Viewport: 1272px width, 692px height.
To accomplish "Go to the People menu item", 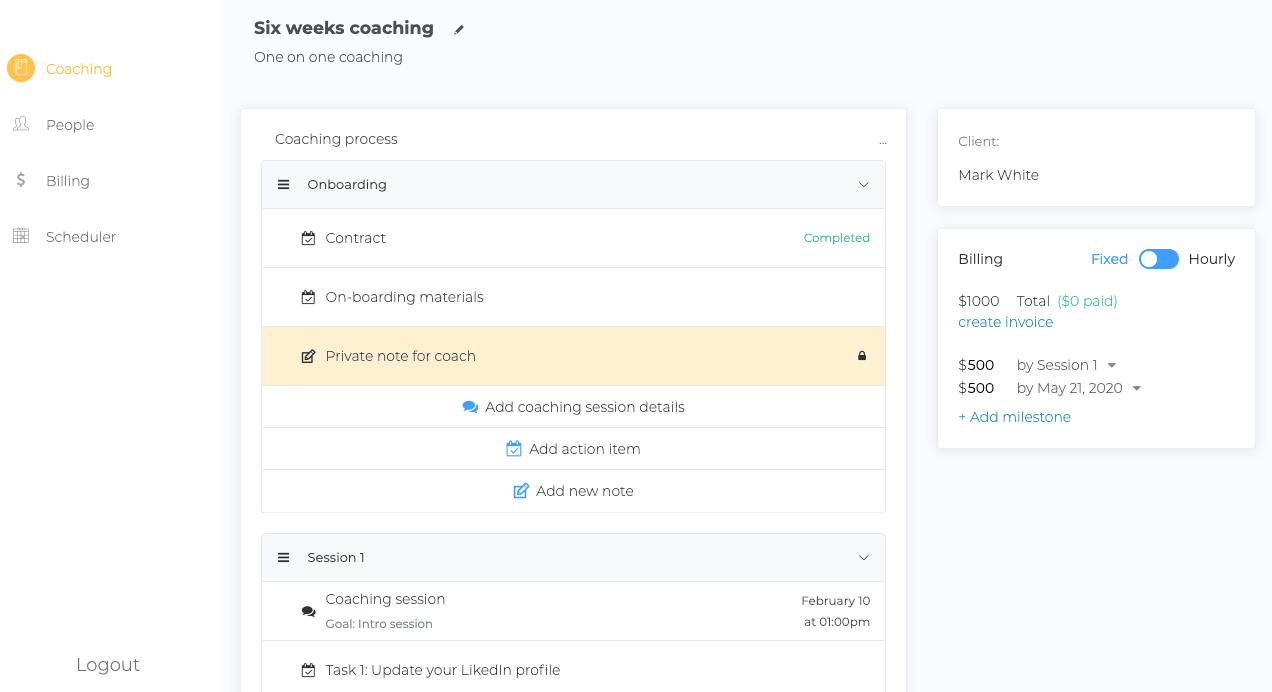I will (x=70, y=125).
